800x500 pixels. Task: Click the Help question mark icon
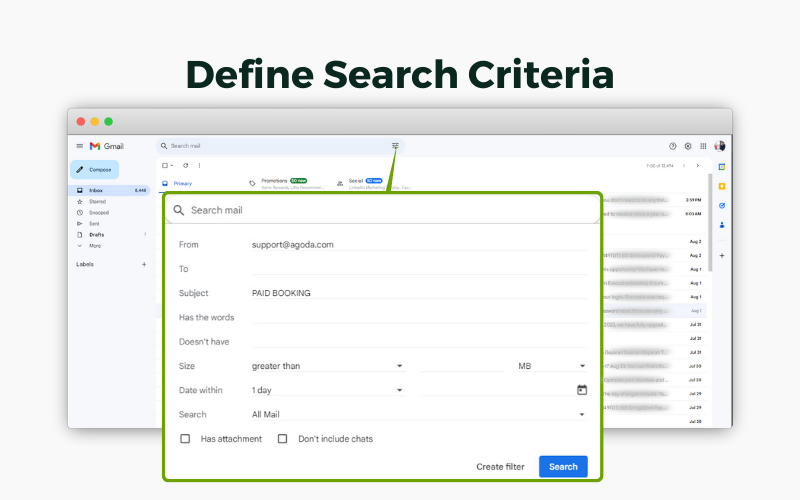point(673,146)
